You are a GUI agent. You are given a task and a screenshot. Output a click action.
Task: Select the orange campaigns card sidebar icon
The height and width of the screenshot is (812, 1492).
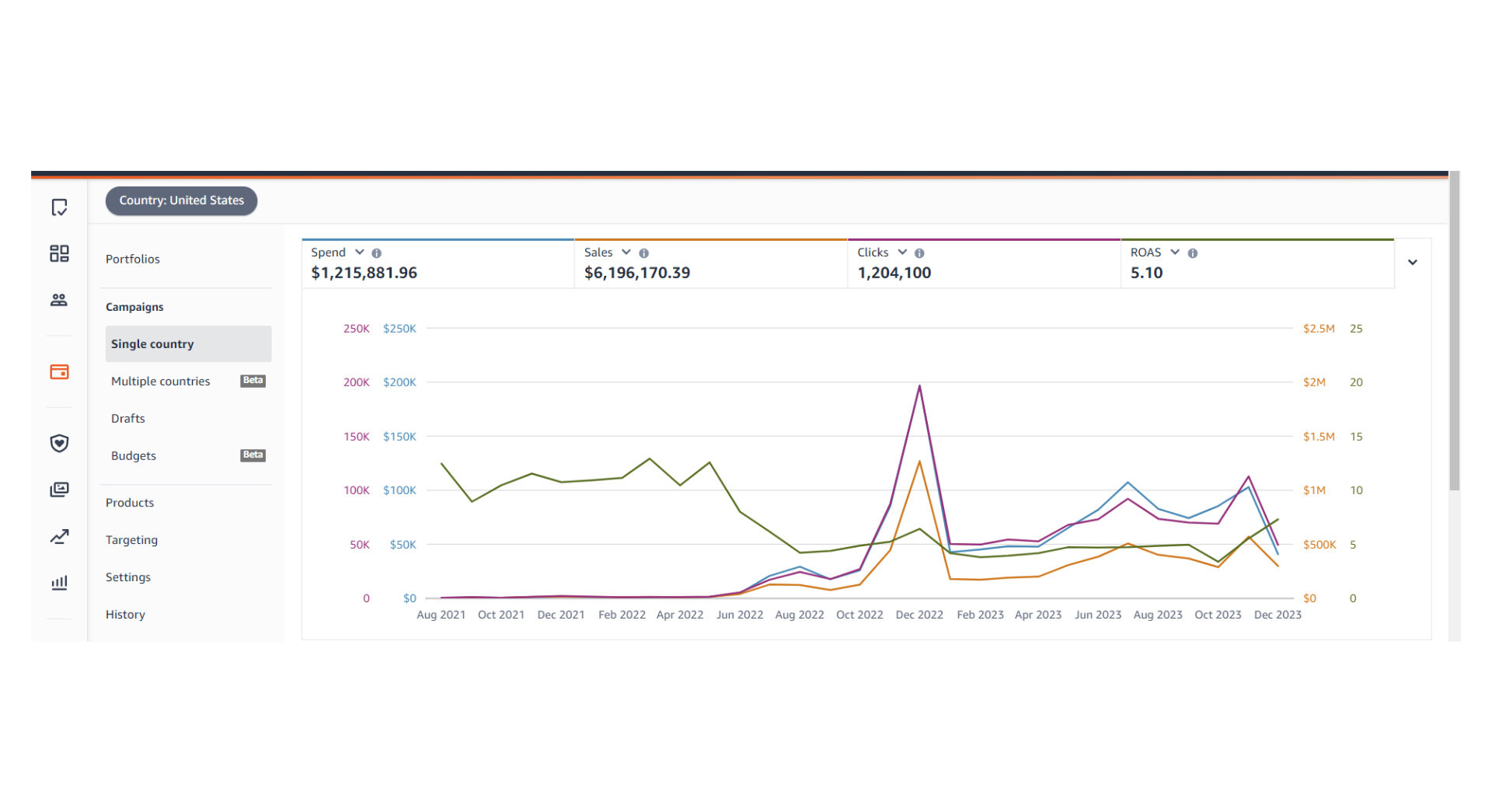coord(59,371)
